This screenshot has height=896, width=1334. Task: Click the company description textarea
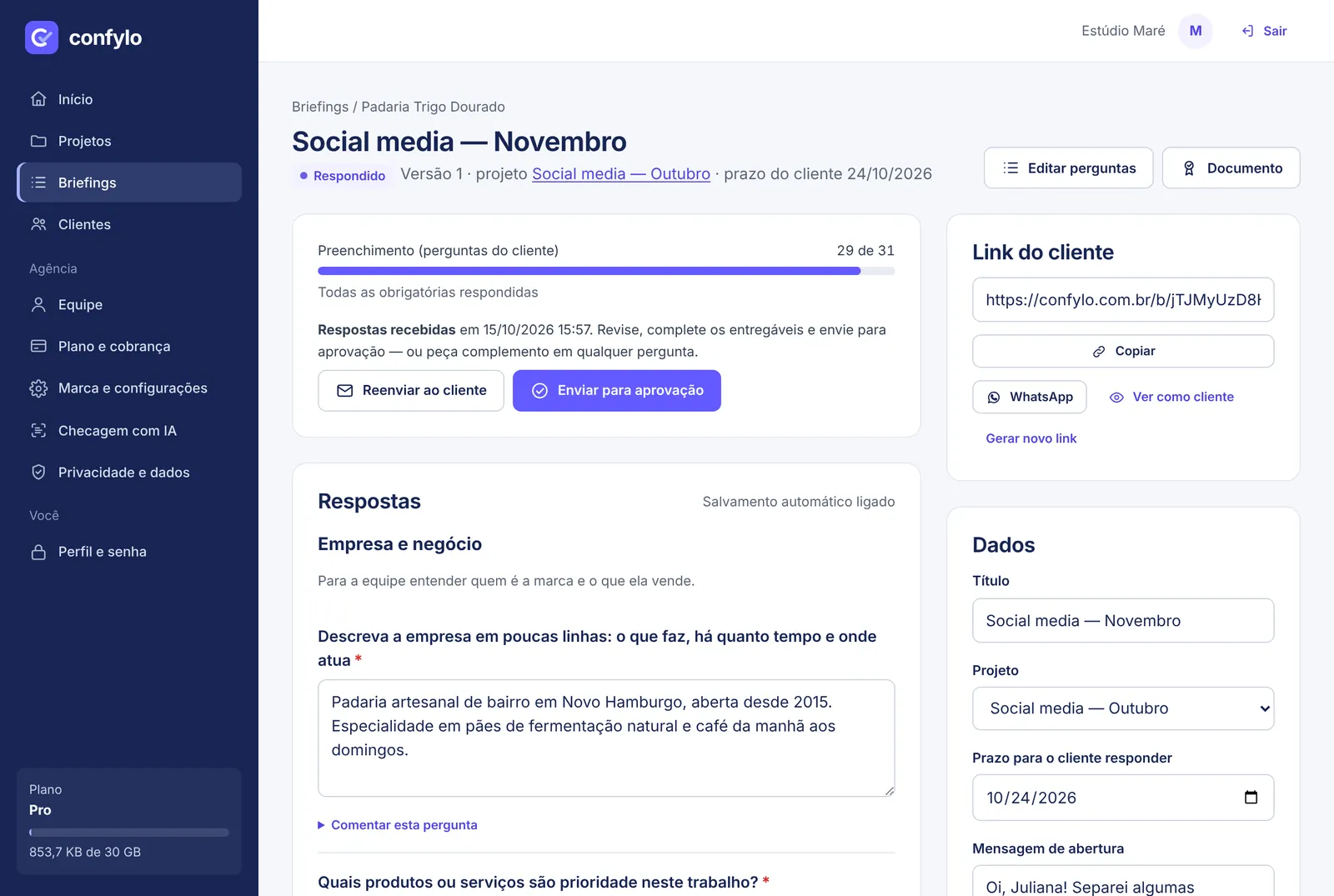pos(606,738)
